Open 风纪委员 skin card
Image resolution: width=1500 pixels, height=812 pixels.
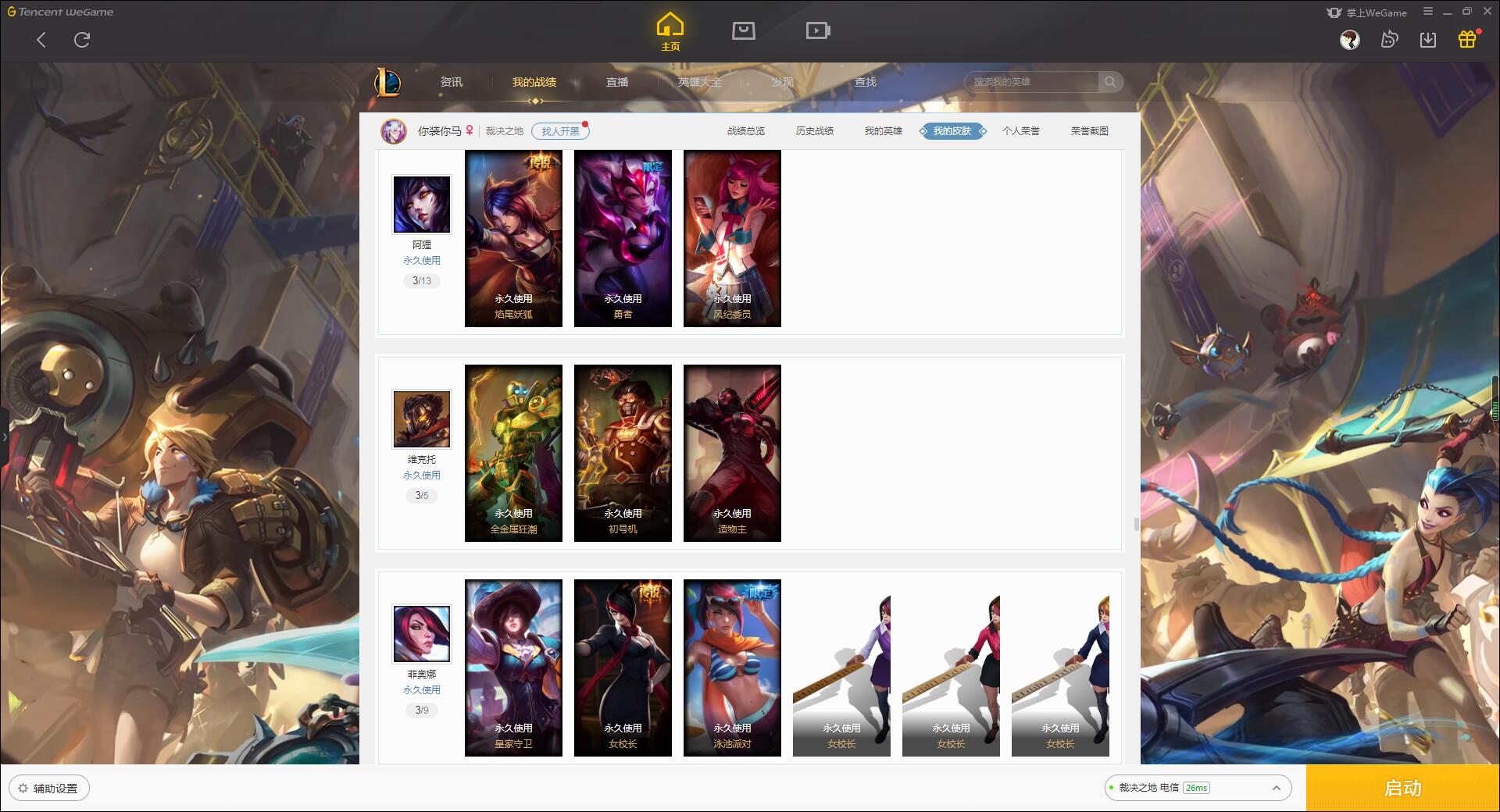pyautogui.click(x=732, y=238)
